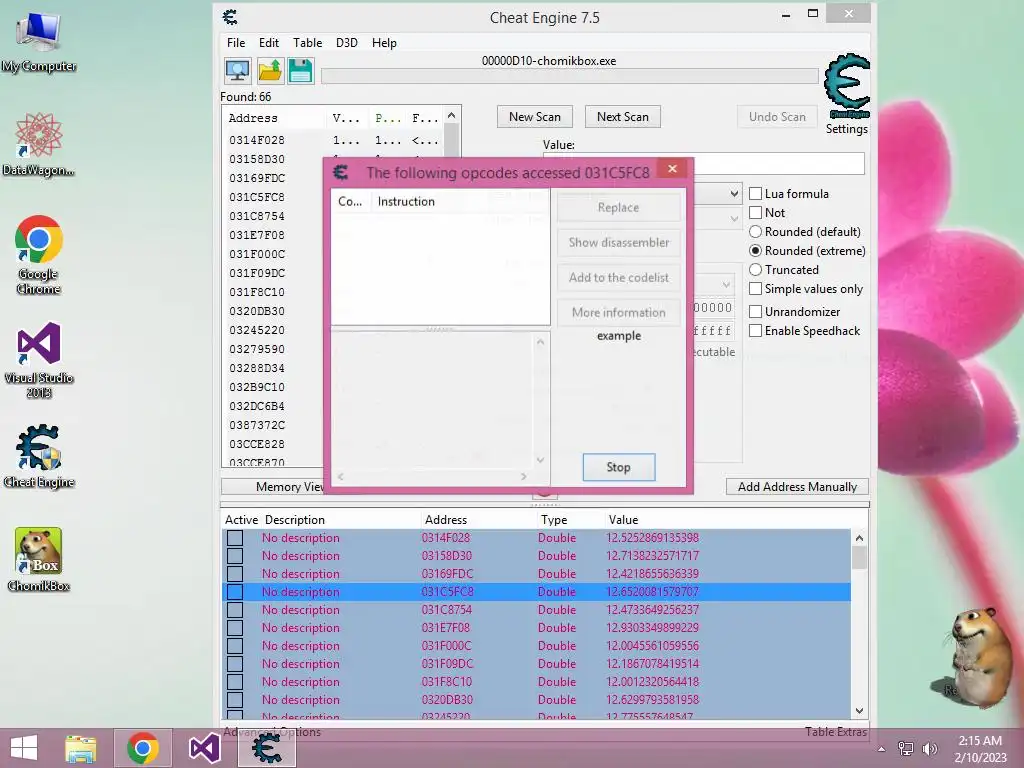Click the Description column header

[x=295, y=520]
